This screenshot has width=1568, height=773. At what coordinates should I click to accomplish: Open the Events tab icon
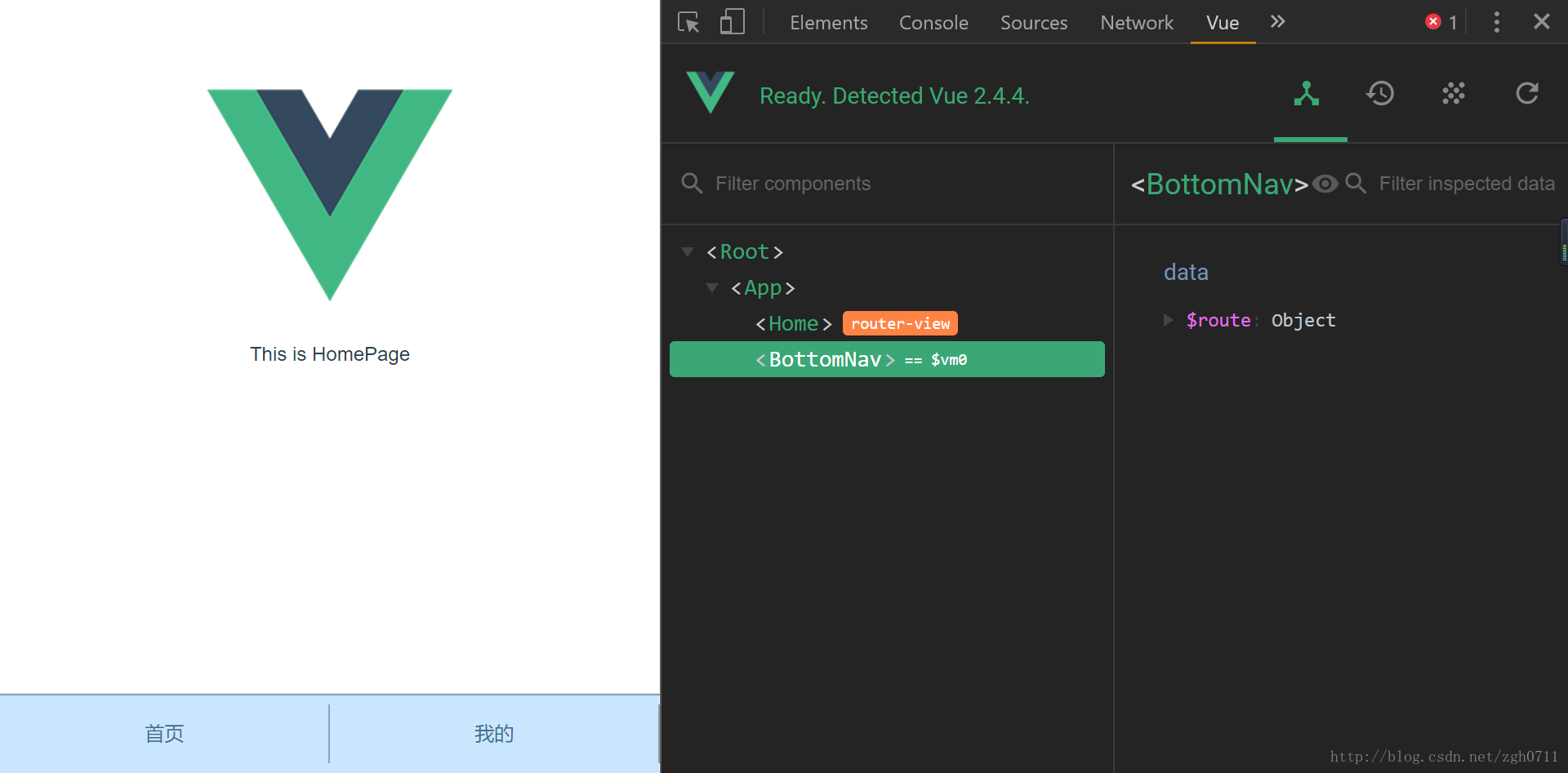point(1454,94)
